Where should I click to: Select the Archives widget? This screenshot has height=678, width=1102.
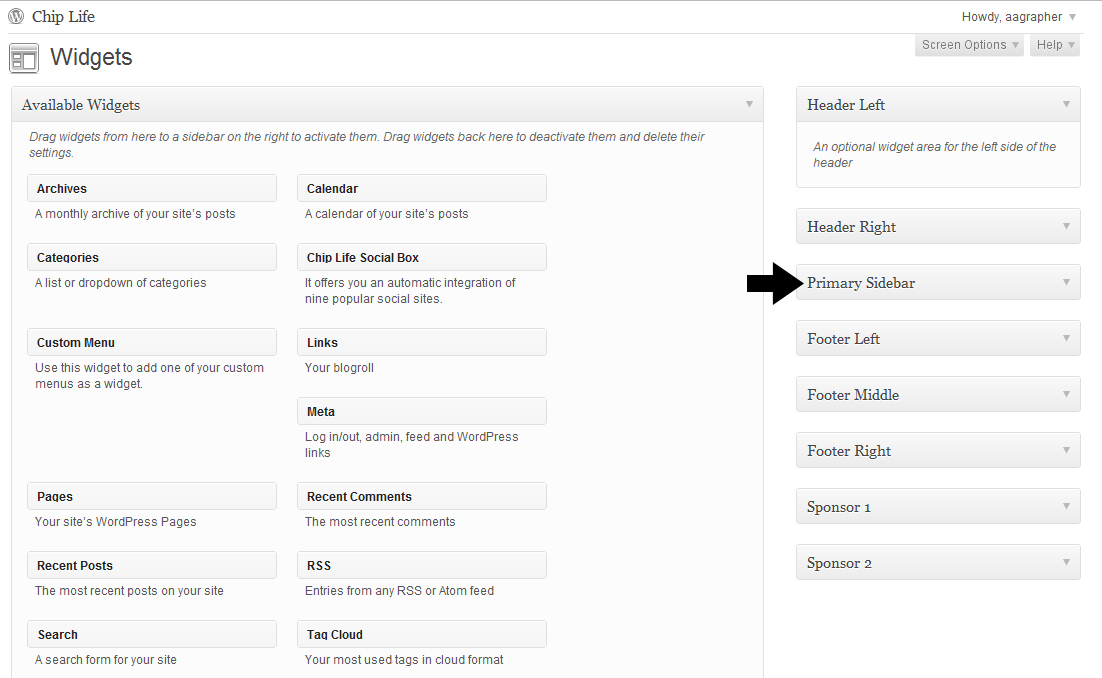151,188
